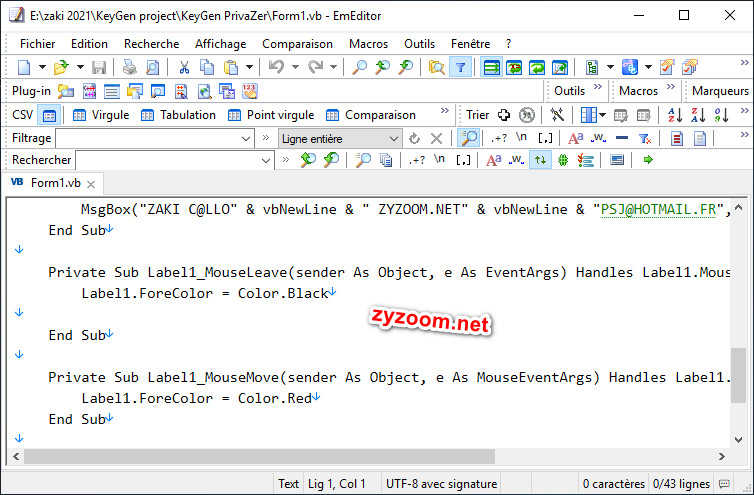
Task: Paste from clipboard icon
Action: tap(231, 67)
